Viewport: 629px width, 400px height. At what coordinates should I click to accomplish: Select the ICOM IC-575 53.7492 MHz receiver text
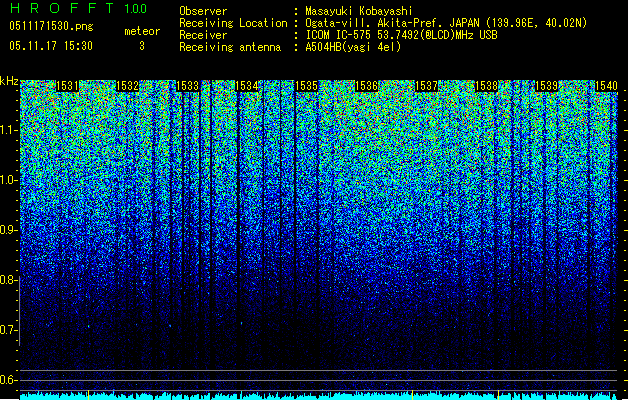[401, 35]
